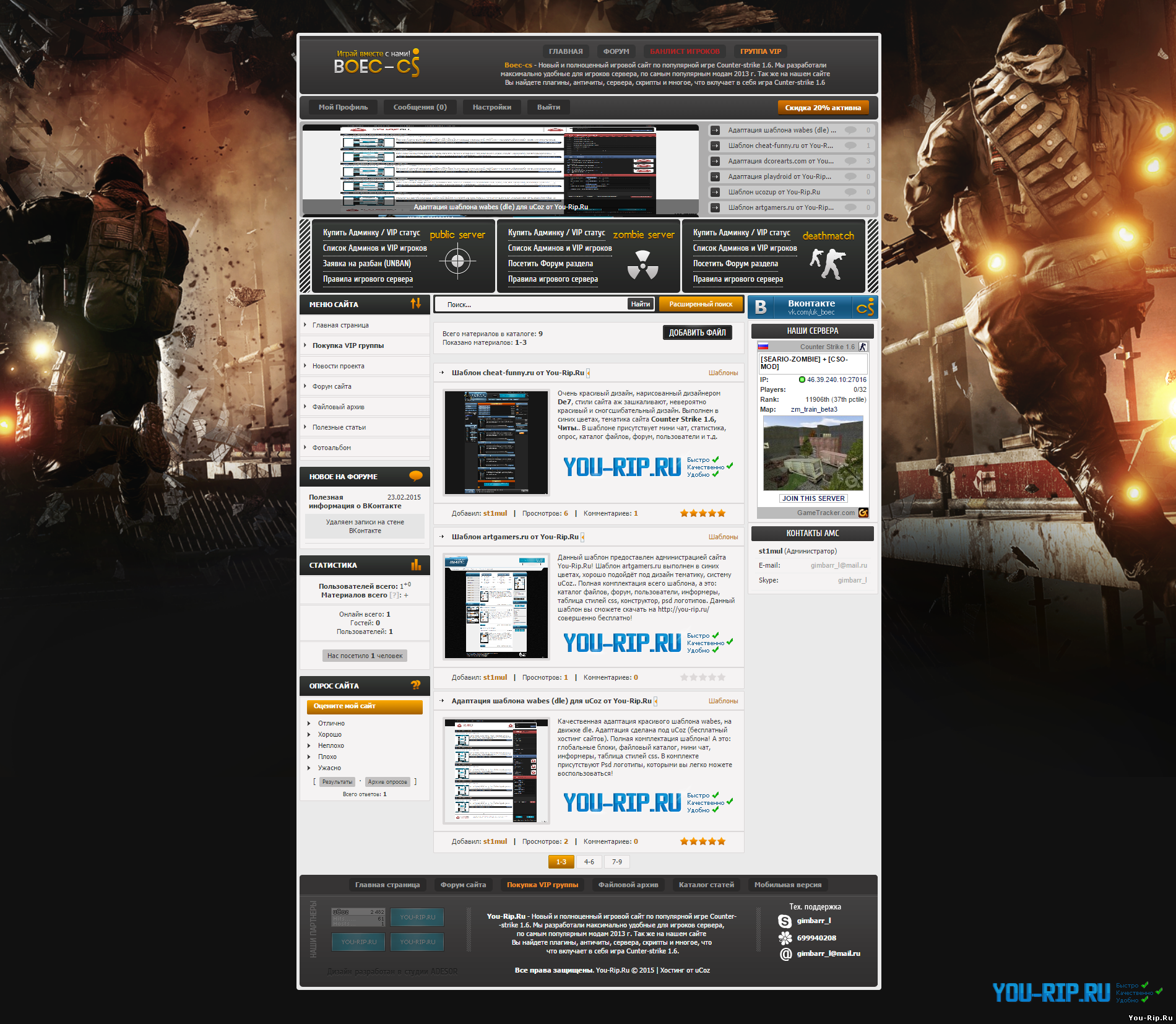Open Сообщения (0) tab
The width and height of the screenshot is (1176, 1024).
420,107
